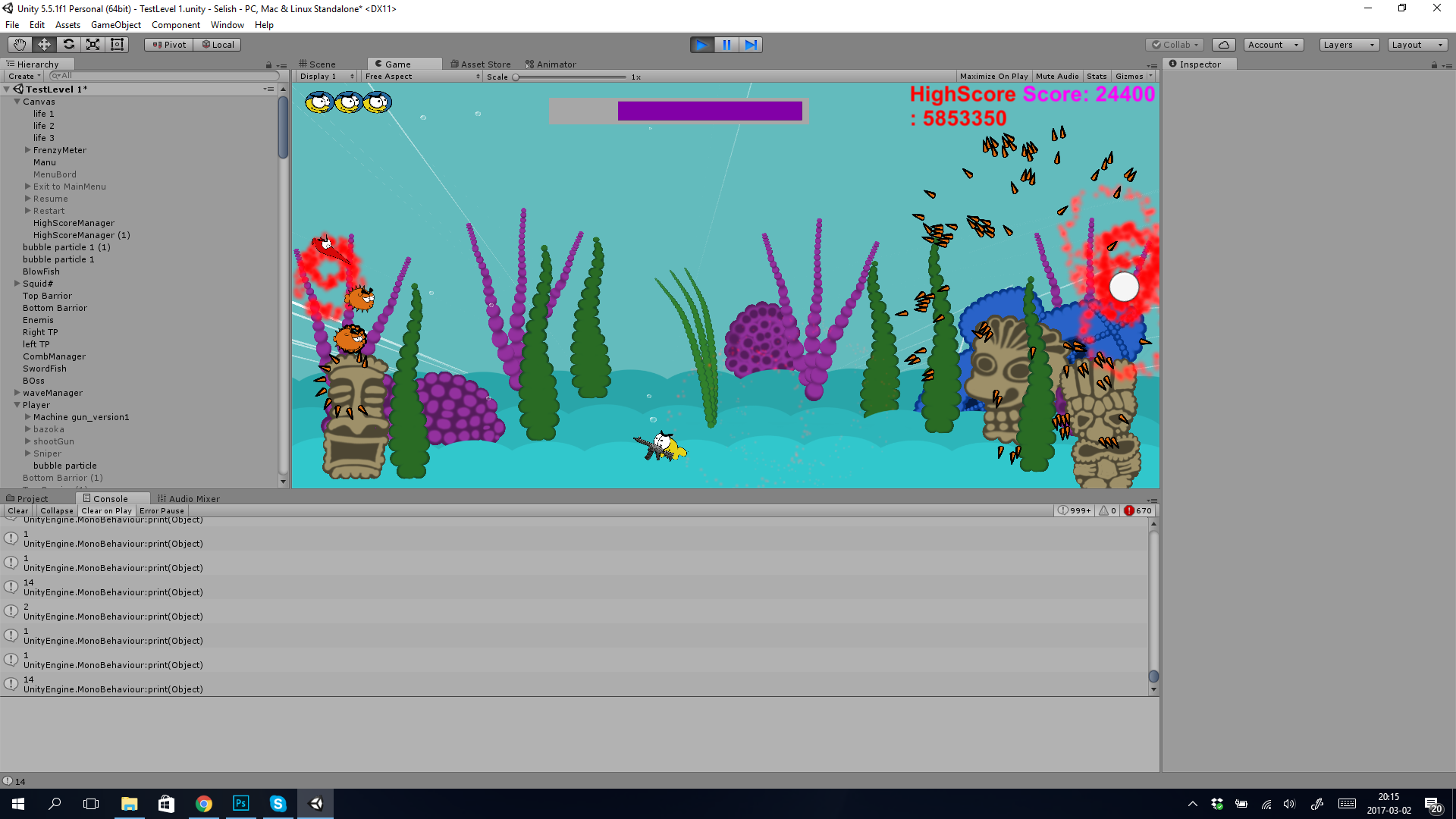Screen dimensions: 1456x819
Task: Select the Move tool
Action: tap(44, 45)
